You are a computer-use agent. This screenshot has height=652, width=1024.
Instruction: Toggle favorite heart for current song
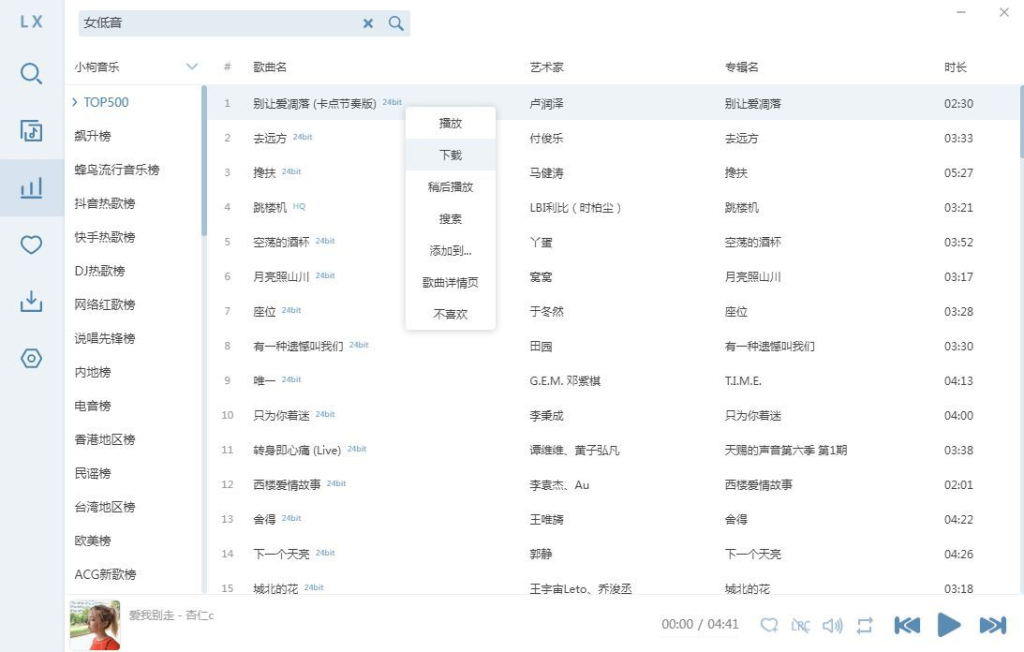pyautogui.click(x=769, y=625)
